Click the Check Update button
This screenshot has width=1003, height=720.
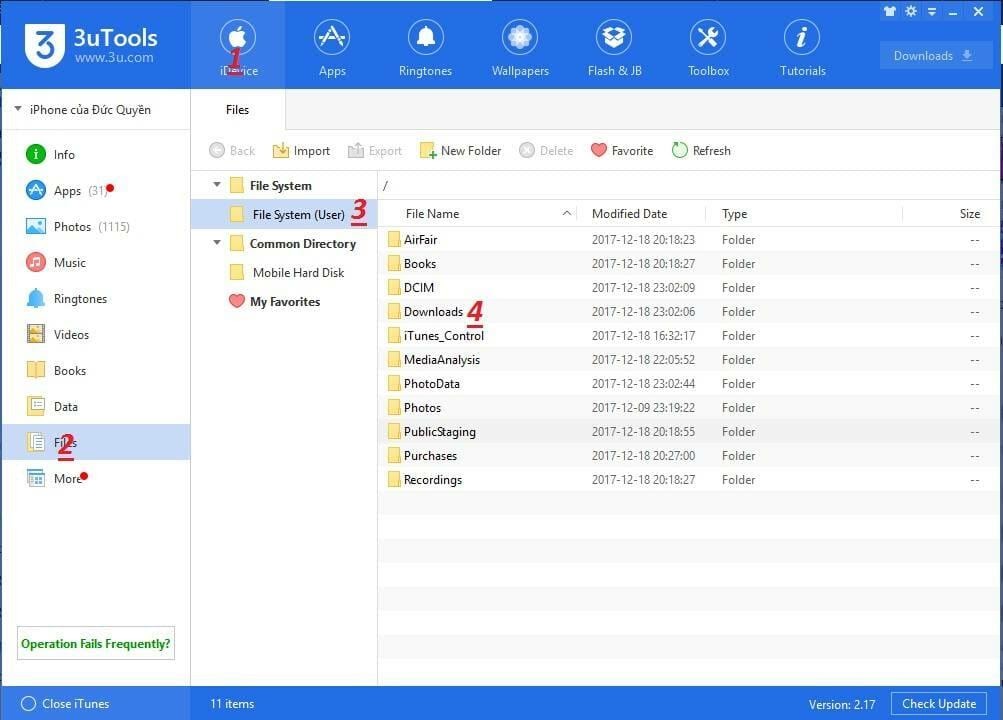(x=938, y=703)
